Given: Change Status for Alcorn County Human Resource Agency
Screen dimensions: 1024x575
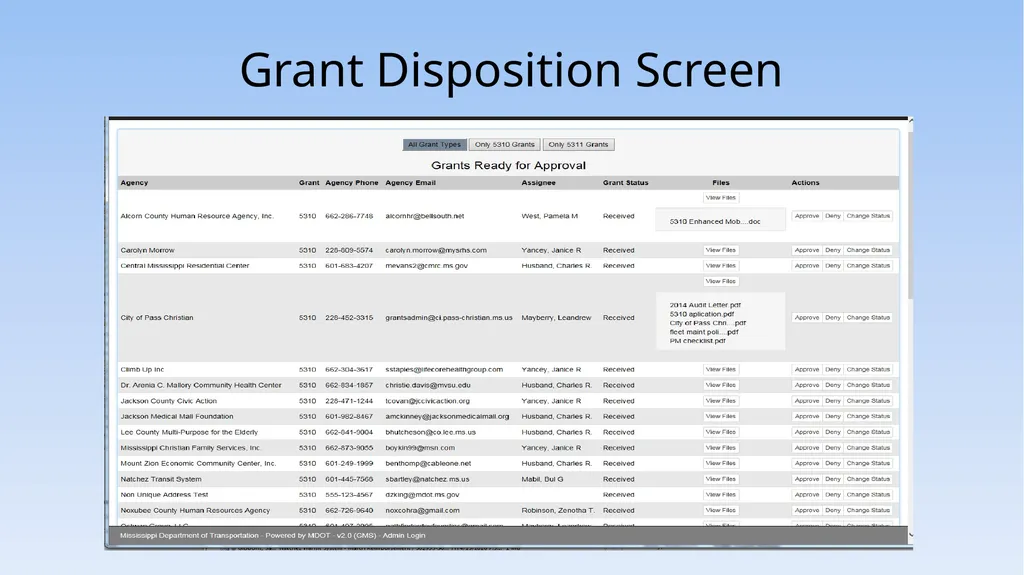Looking at the screenshot, I should (x=868, y=216).
